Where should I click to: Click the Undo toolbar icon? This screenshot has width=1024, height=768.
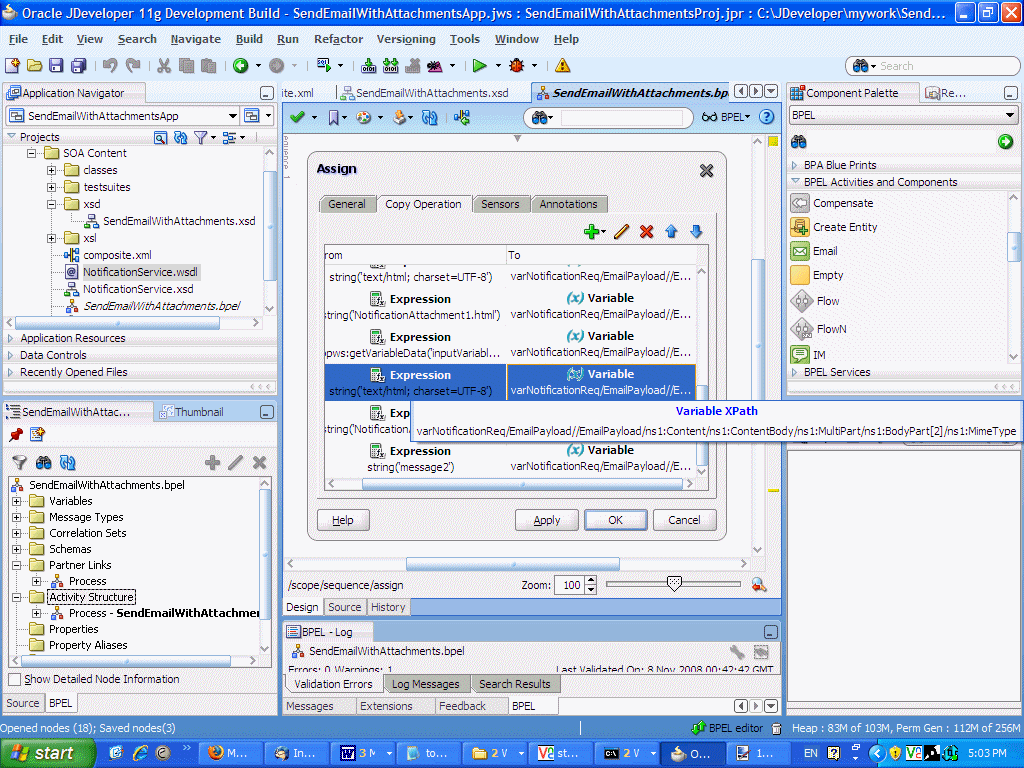110,65
